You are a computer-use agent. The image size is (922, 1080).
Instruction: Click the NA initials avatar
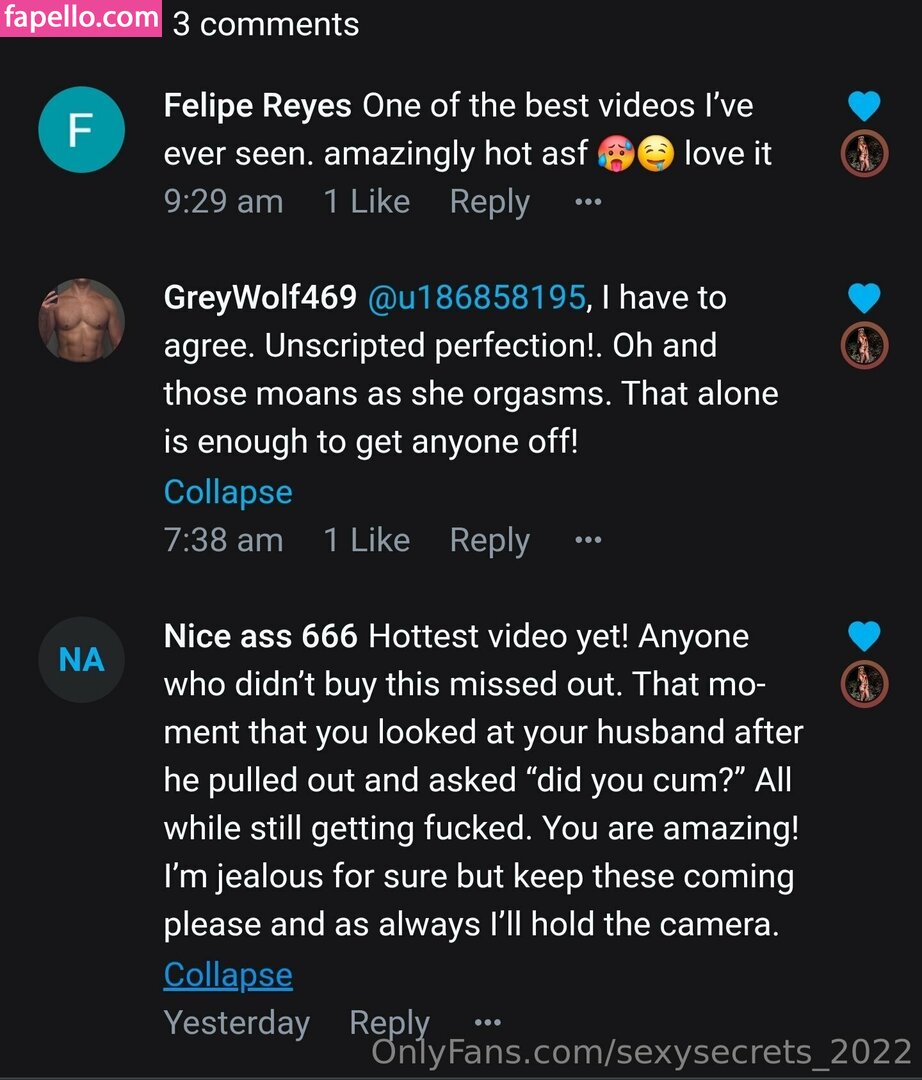tap(81, 660)
